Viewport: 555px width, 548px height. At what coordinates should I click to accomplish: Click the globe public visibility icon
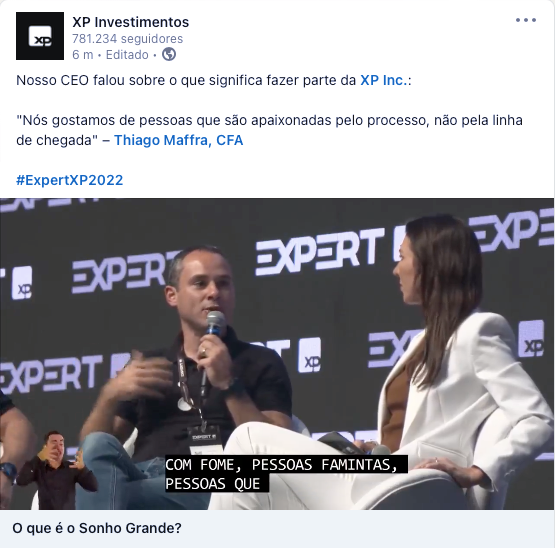[x=169, y=55]
